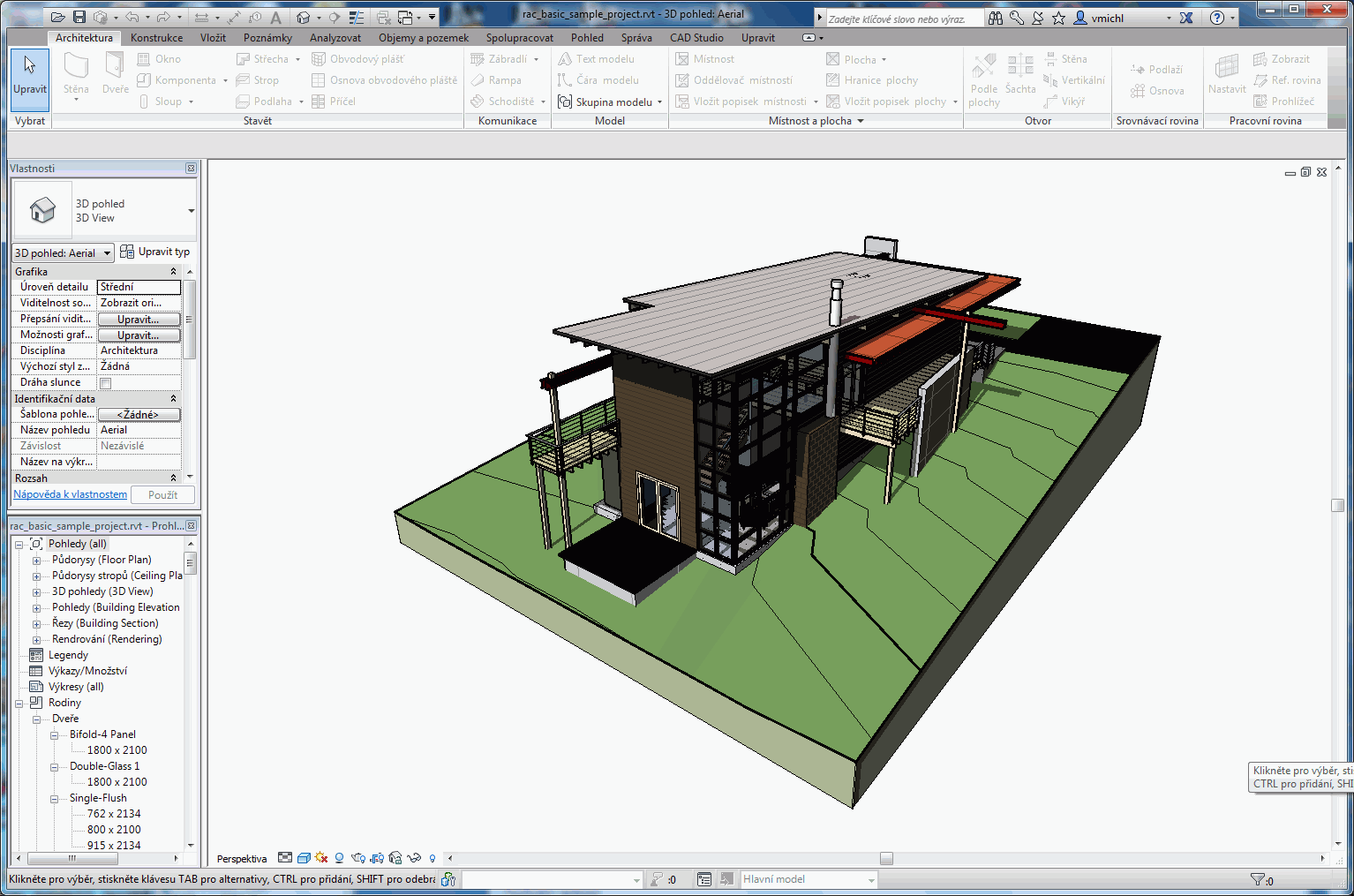Save the project with the floppy disk icon
Viewport: 1354px width, 896px height.
79,17
